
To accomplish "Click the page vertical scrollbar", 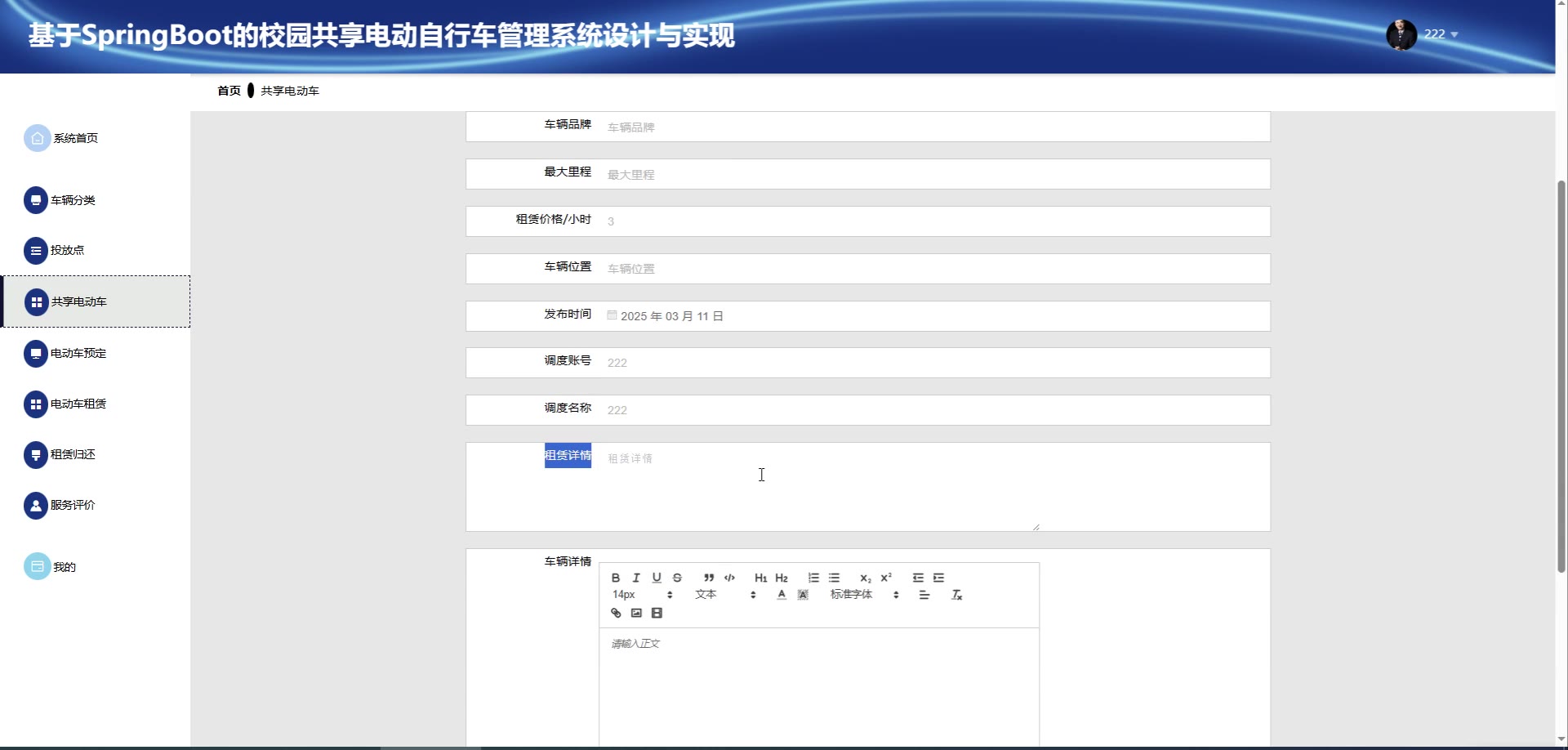I will click(1561, 375).
